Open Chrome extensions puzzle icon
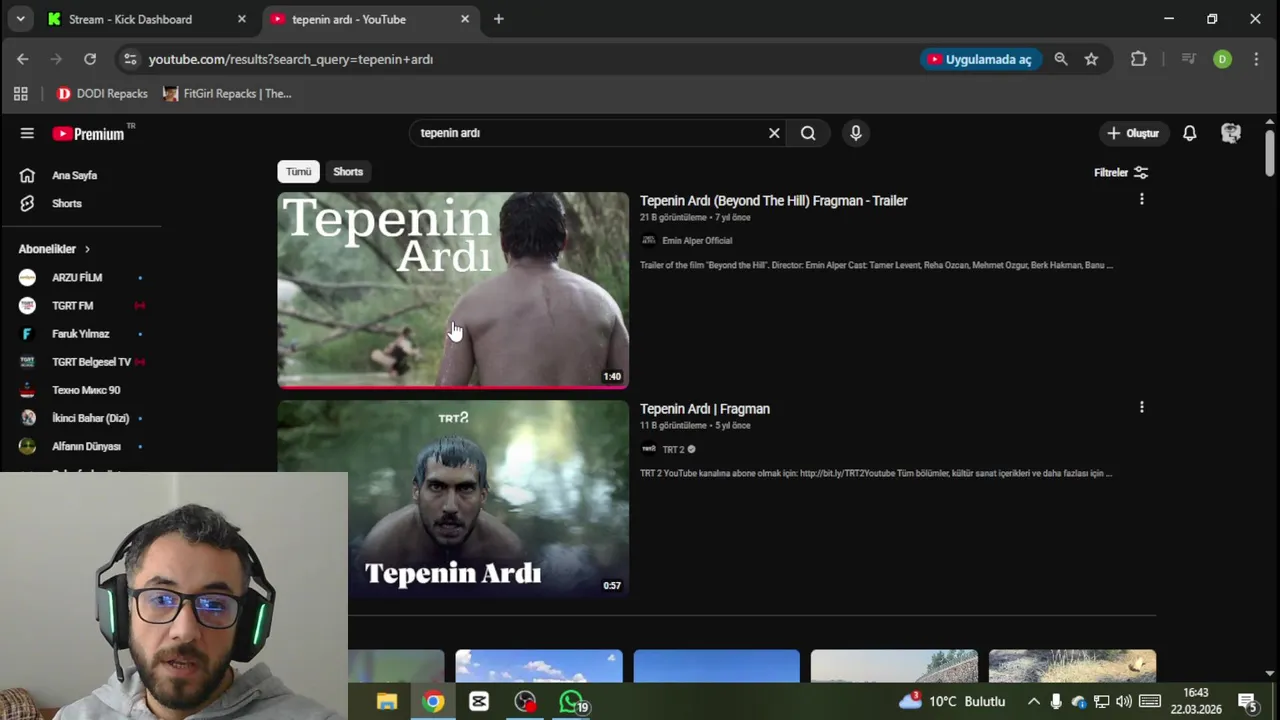Viewport: 1280px width, 720px height. (x=1138, y=59)
